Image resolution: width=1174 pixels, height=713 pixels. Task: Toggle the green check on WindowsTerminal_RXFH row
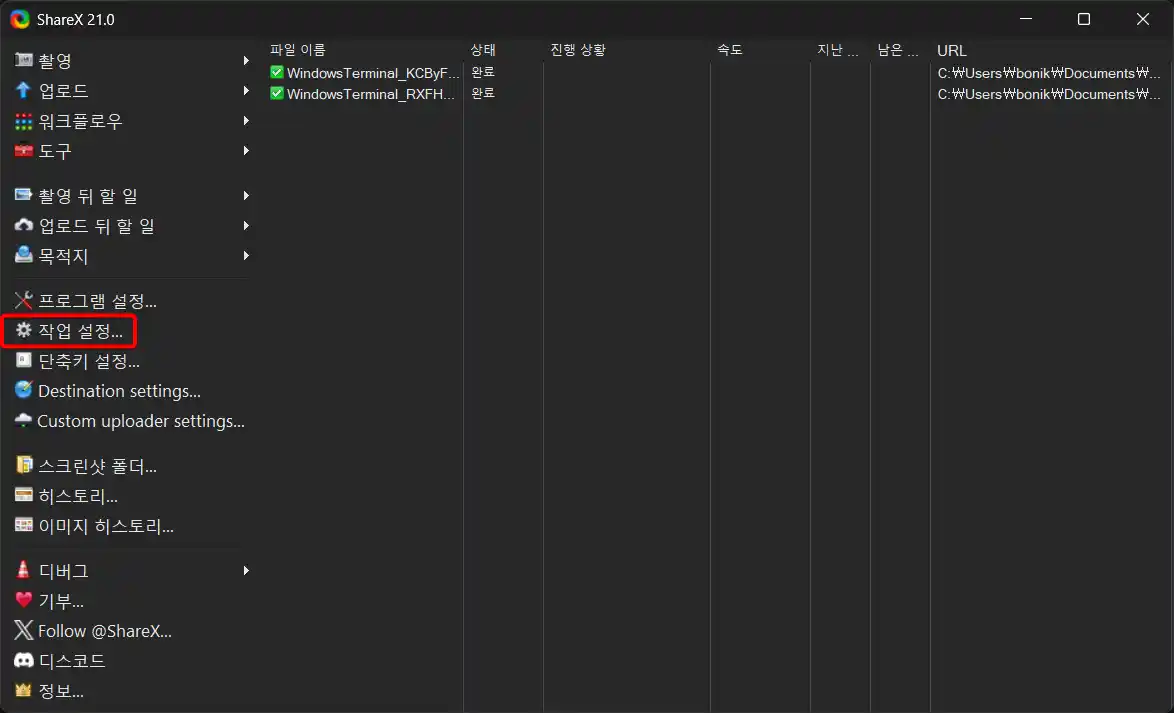click(x=277, y=94)
